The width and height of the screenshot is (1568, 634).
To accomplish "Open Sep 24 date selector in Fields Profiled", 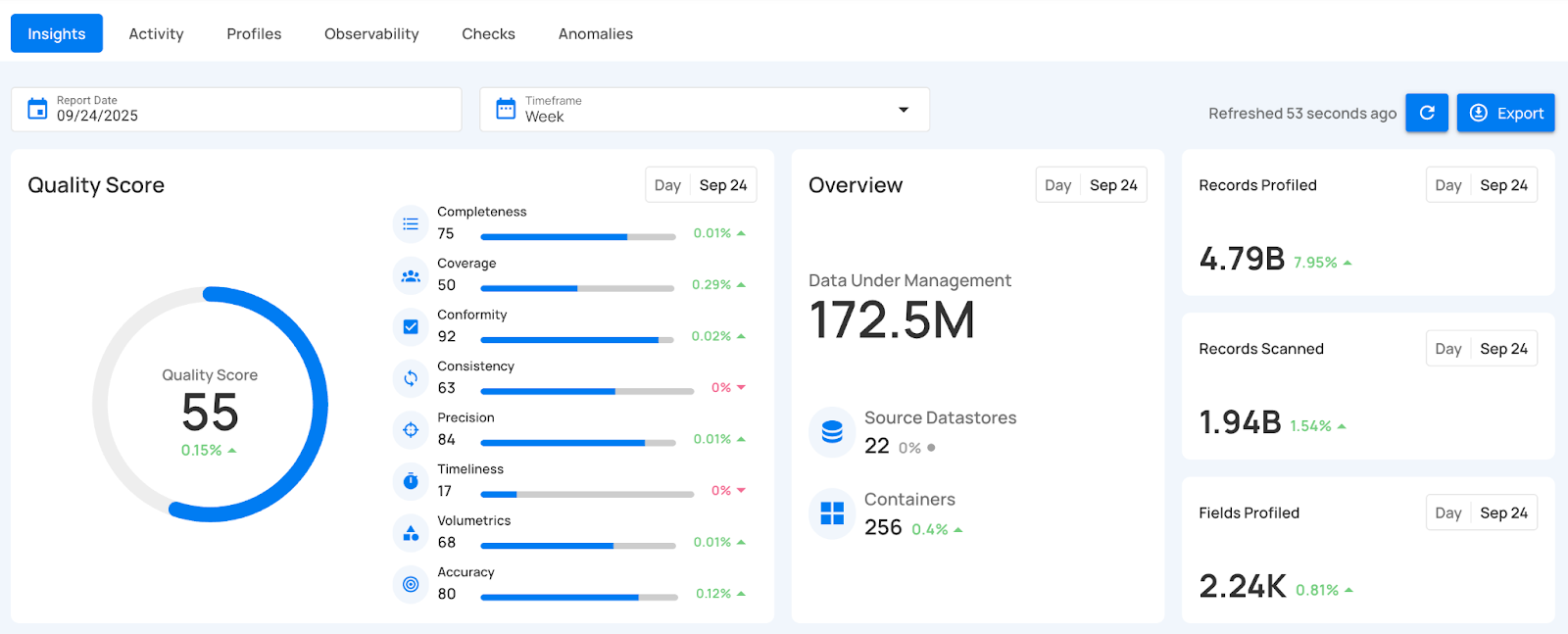I will tap(1503, 512).
